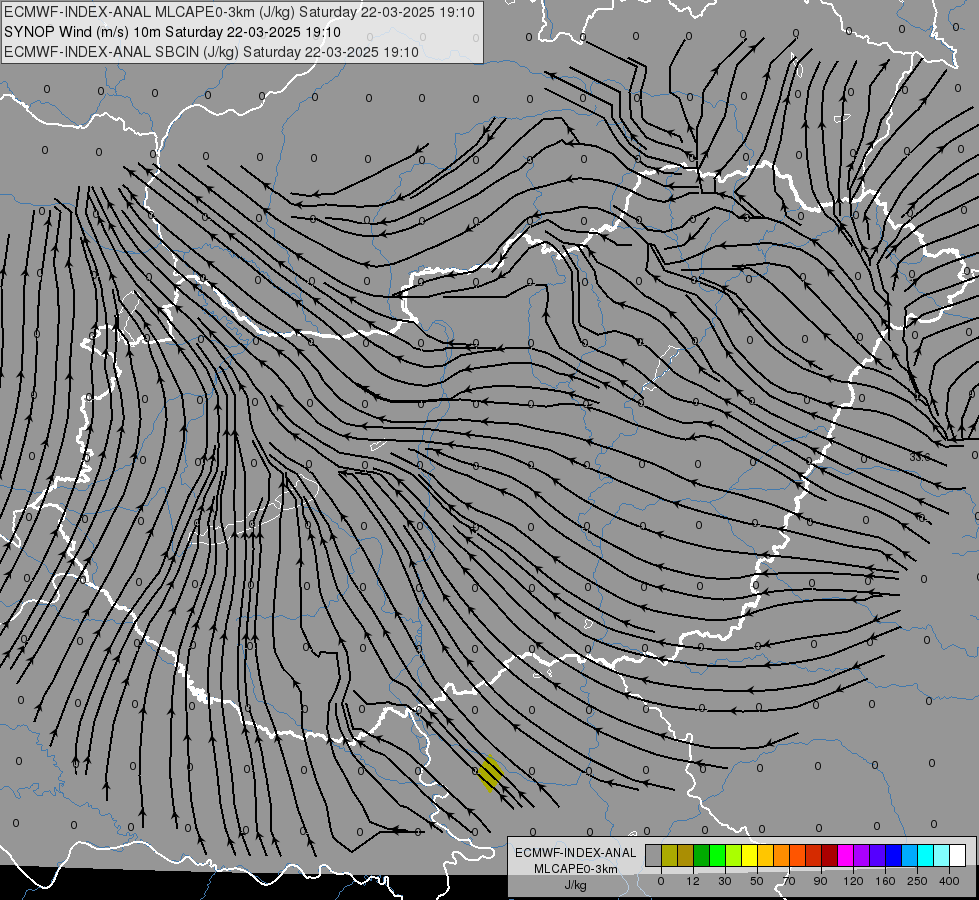Pick the amber legend swatch

coord(765,856)
